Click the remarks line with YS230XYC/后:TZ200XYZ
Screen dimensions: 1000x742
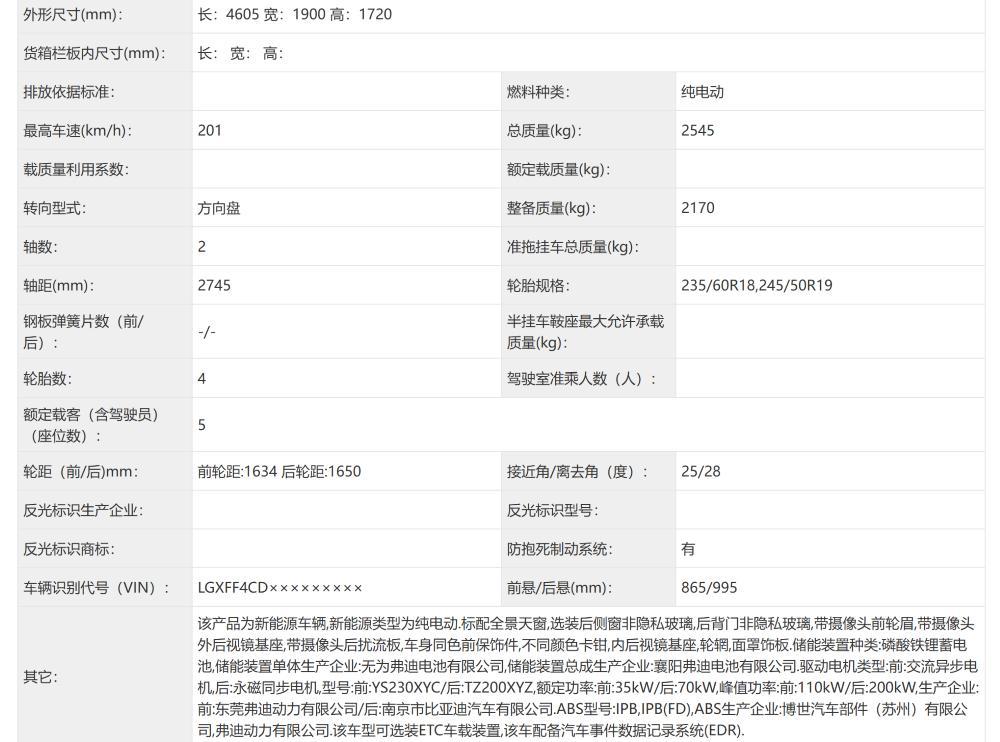pyautogui.click(x=587, y=688)
